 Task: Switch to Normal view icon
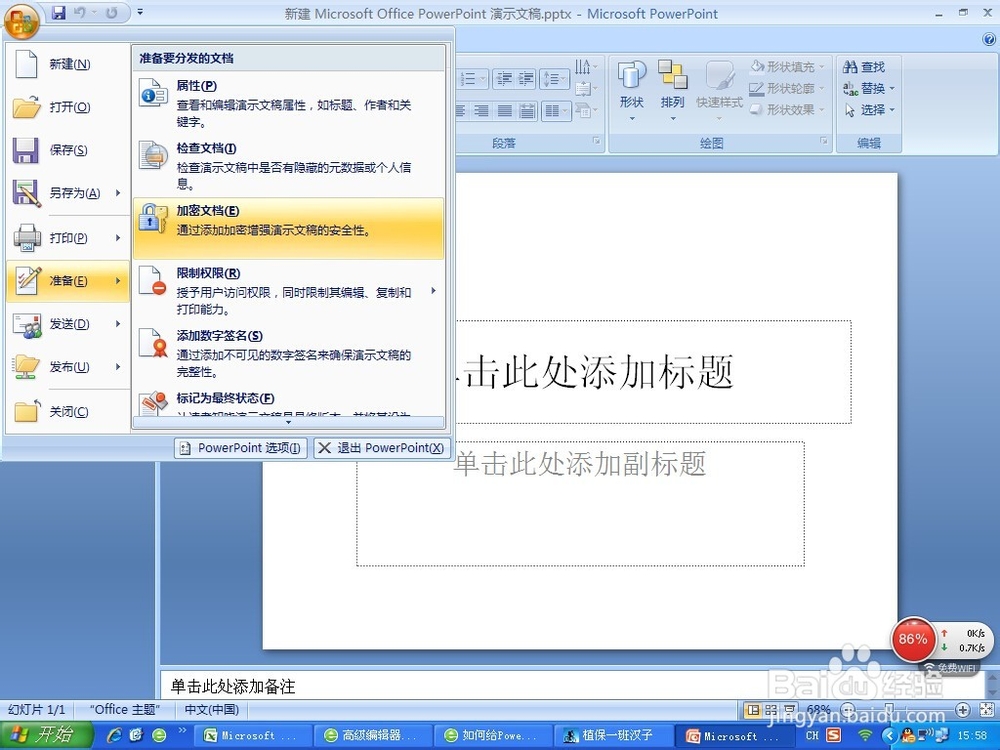tap(753, 710)
